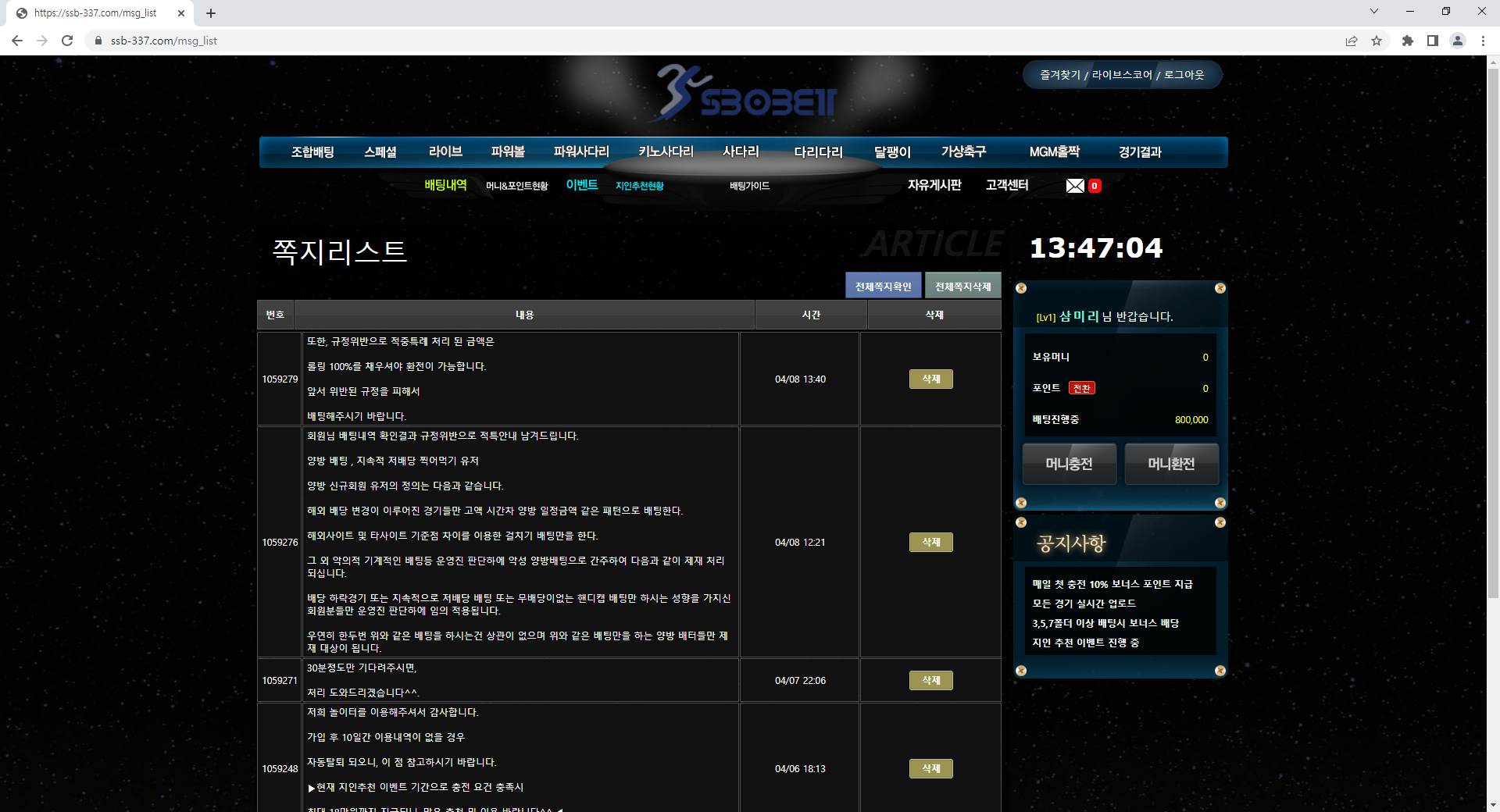Viewport: 1500px width, 812px height.
Task: Click the 공지사항 heading
Action: pos(1071,543)
